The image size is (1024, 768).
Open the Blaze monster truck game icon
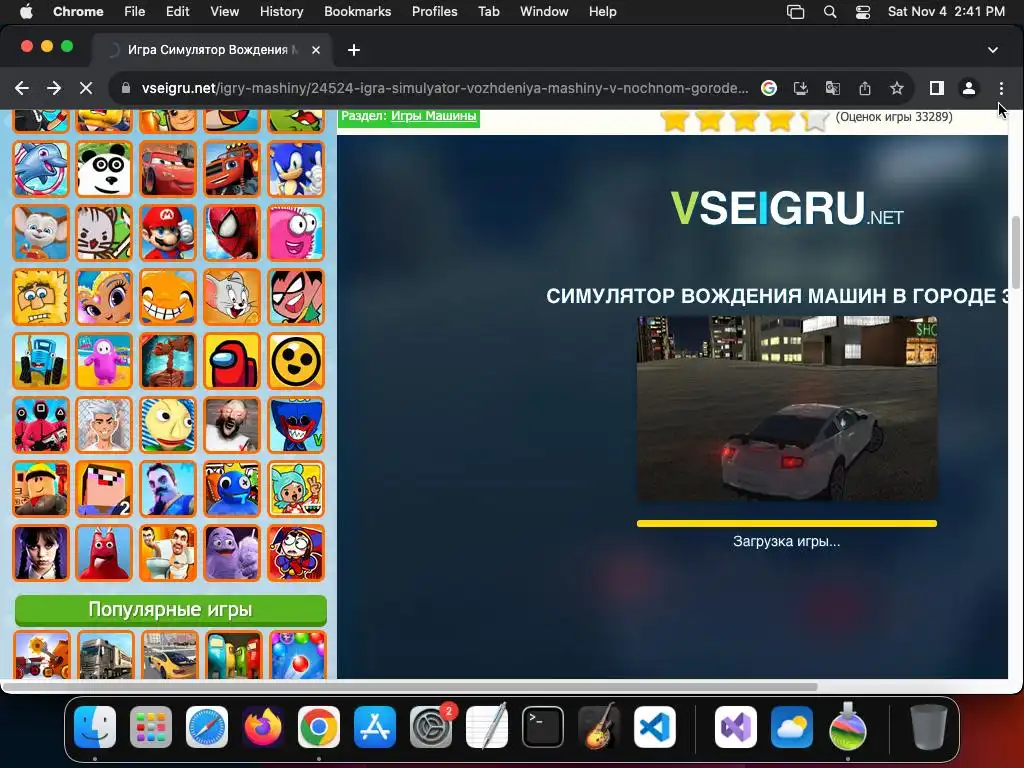click(x=232, y=169)
